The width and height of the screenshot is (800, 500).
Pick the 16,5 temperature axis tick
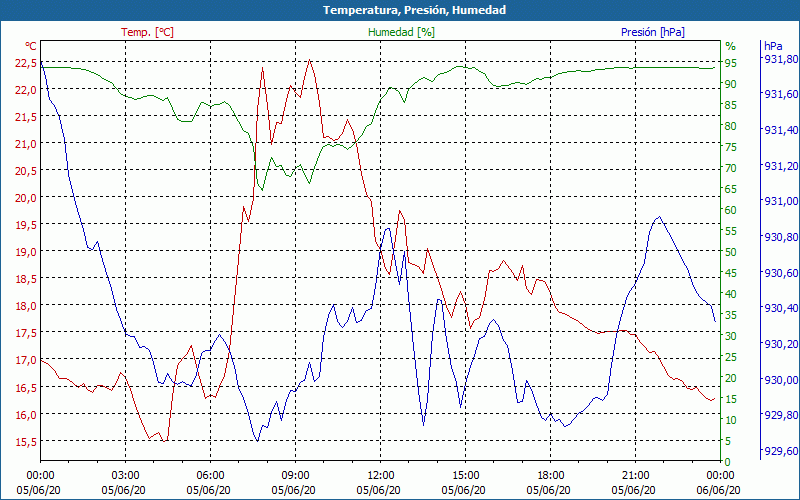27,388
